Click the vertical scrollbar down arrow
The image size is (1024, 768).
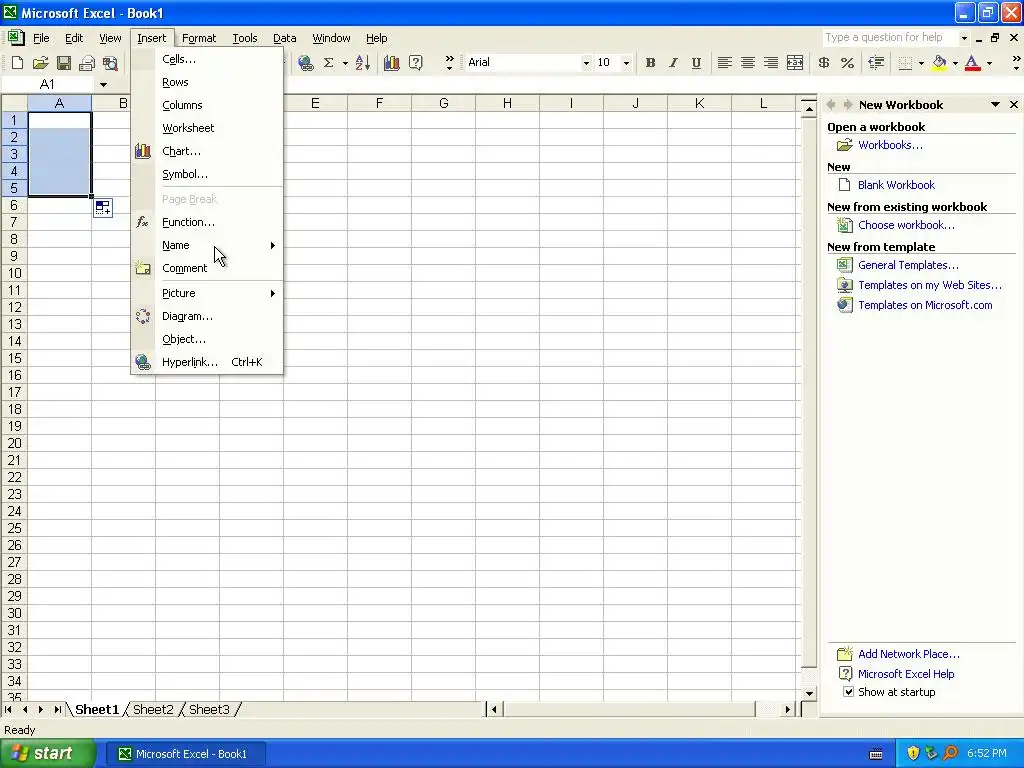(809, 694)
